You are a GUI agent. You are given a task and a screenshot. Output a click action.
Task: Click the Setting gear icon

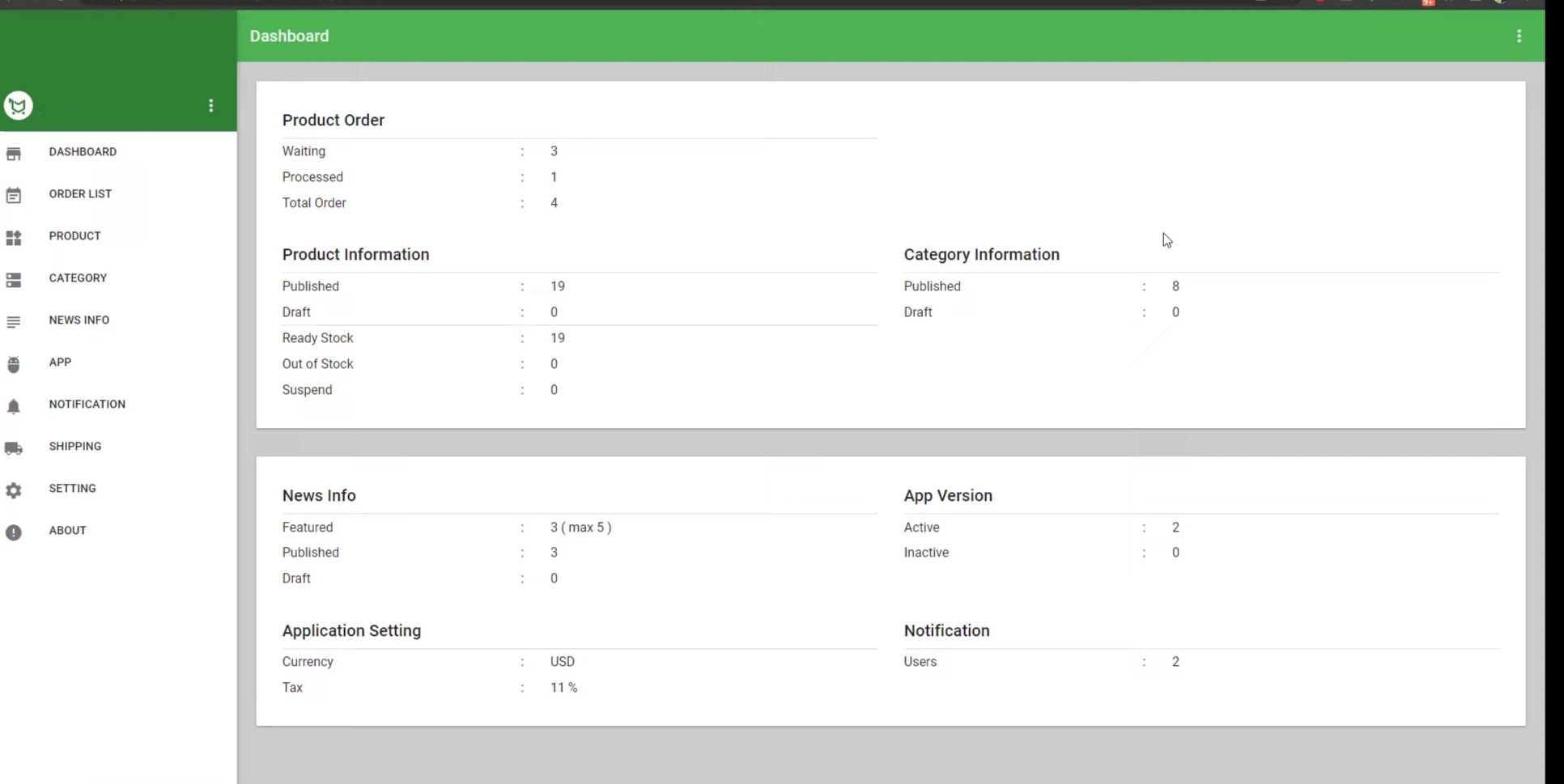click(x=14, y=490)
